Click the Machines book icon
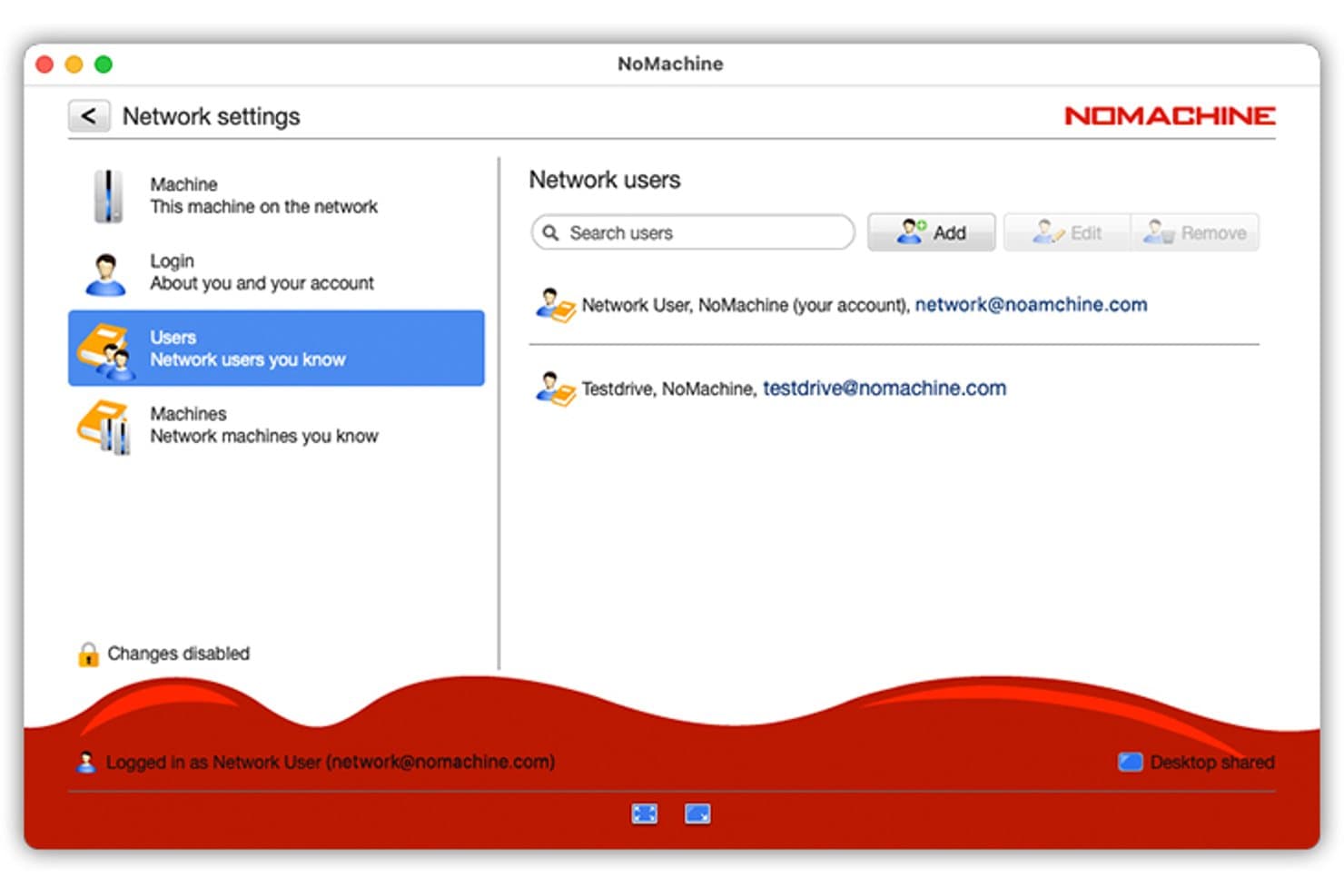Image resolution: width=1344 pixels, height=896 pixels. pos(105,428)
